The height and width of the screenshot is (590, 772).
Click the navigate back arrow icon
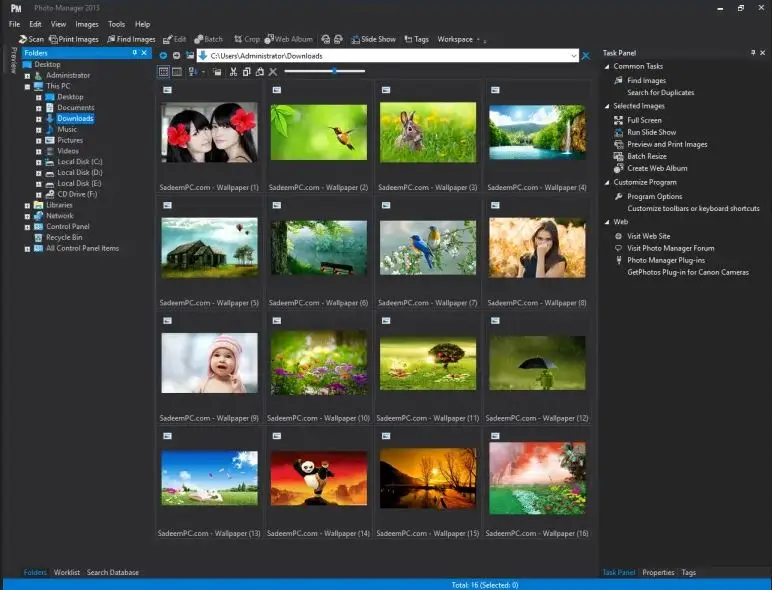pos(164,55)
